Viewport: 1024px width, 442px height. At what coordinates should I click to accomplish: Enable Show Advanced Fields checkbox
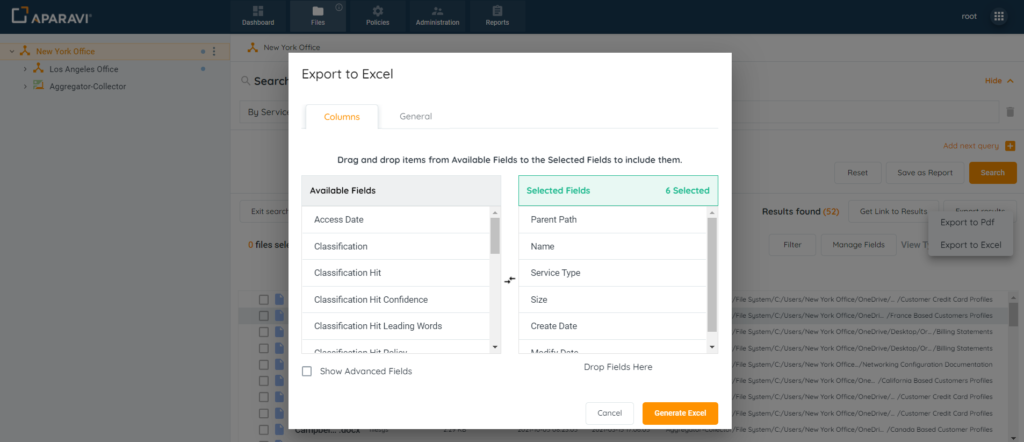click(307, 371)
